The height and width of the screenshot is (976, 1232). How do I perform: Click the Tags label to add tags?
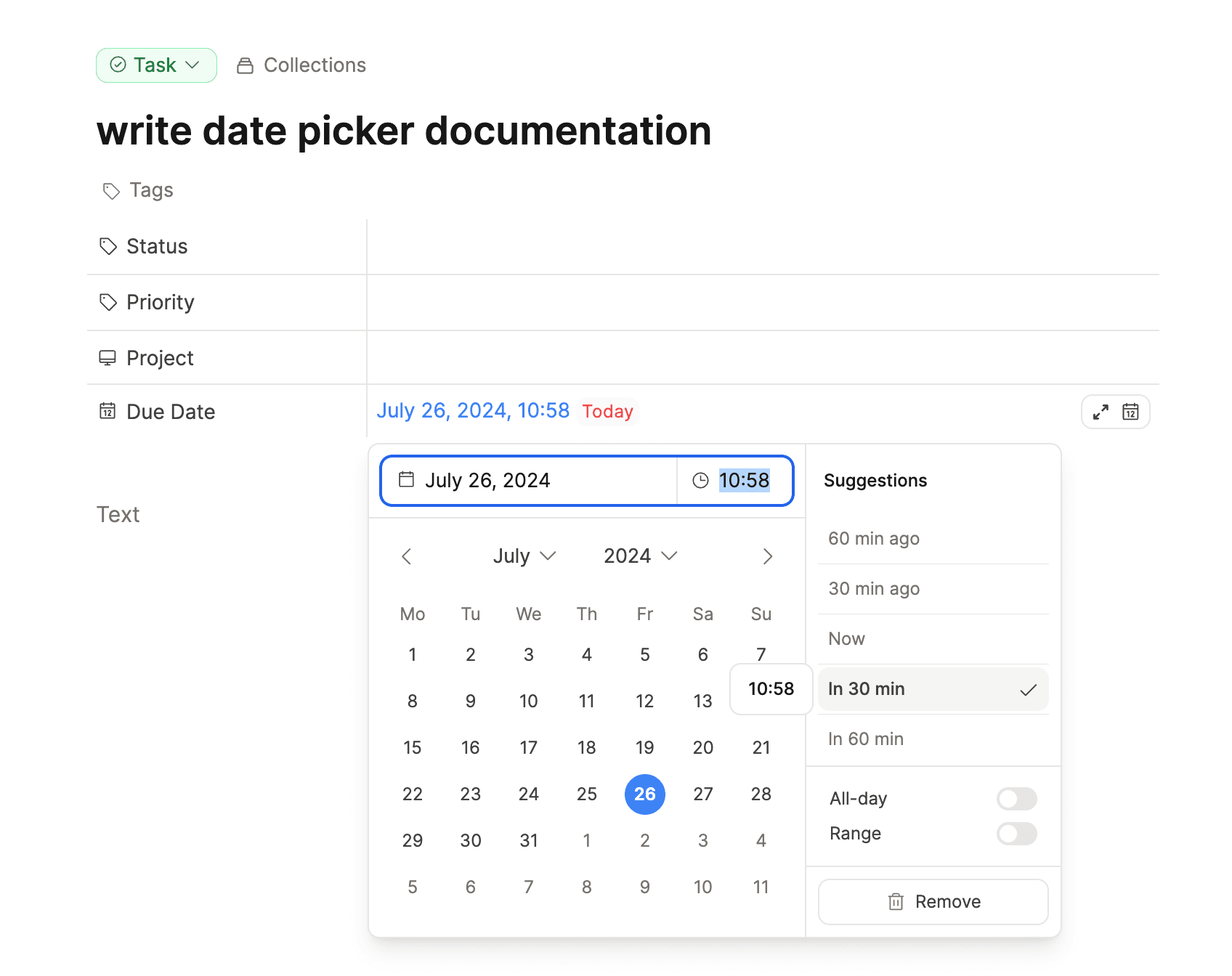tap(150, 190)
